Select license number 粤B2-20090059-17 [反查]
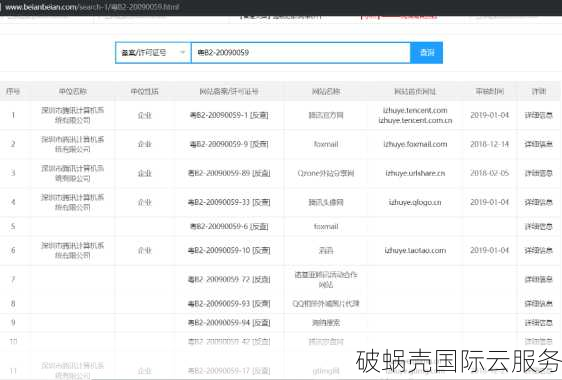 (x=229, y=371)
